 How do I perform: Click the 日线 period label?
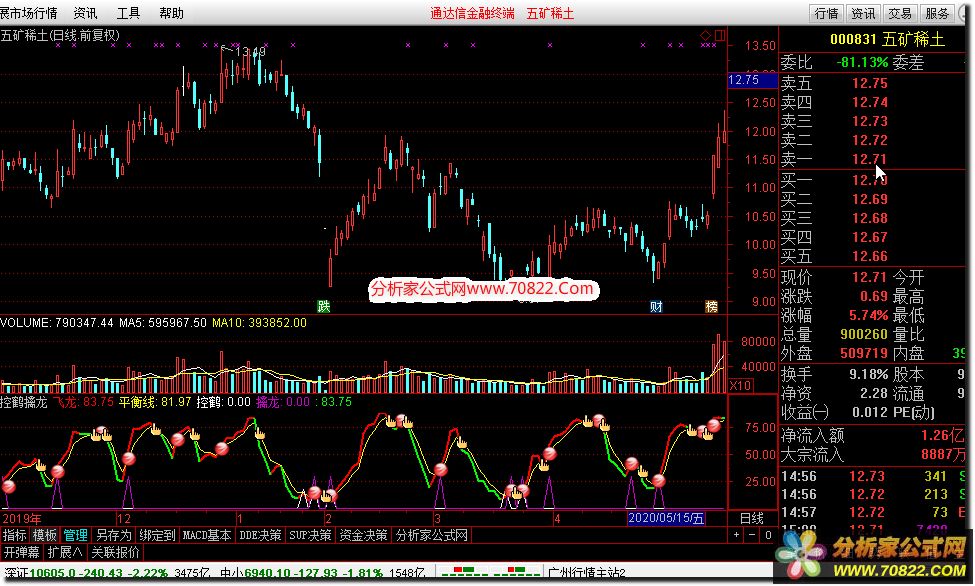751,518
